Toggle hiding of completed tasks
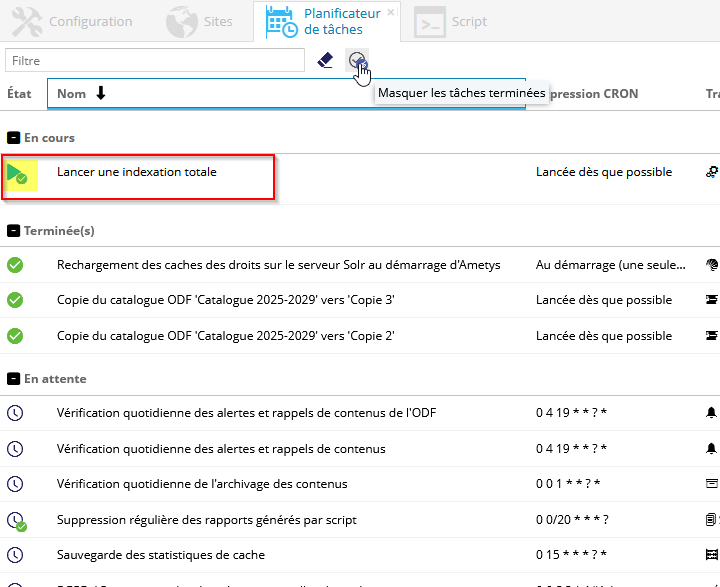Image resolution: width=720 pixels, height=587 pixels. click(357, 61)
